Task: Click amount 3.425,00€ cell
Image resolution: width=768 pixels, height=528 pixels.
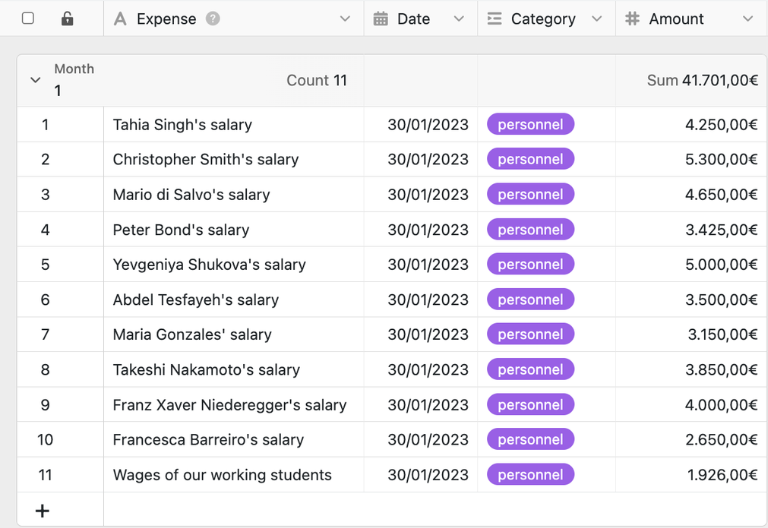Action: pyautogui.click(x=691, y=230)
